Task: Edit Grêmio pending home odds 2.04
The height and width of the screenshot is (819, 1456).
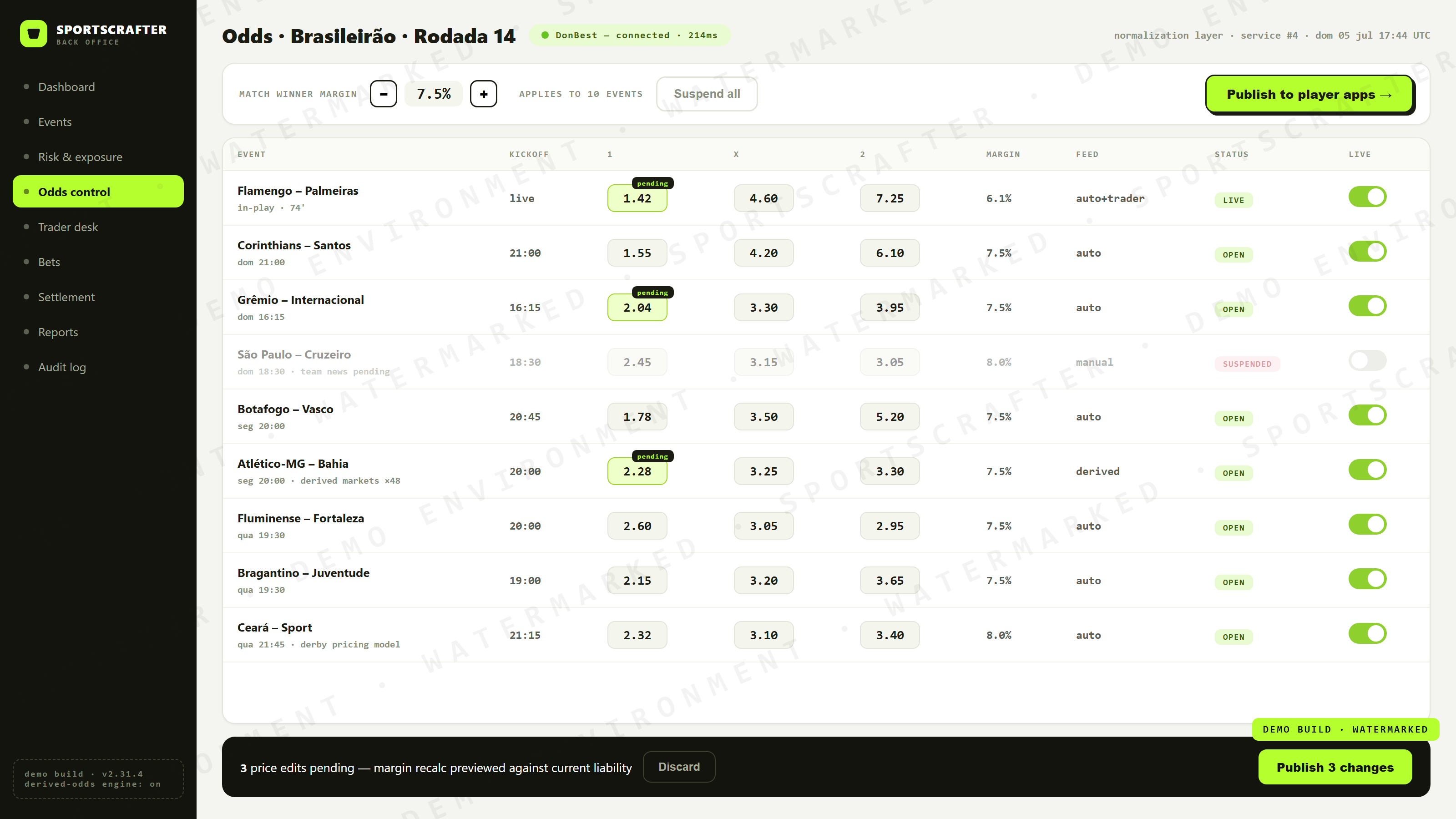Action: point(637,308)
